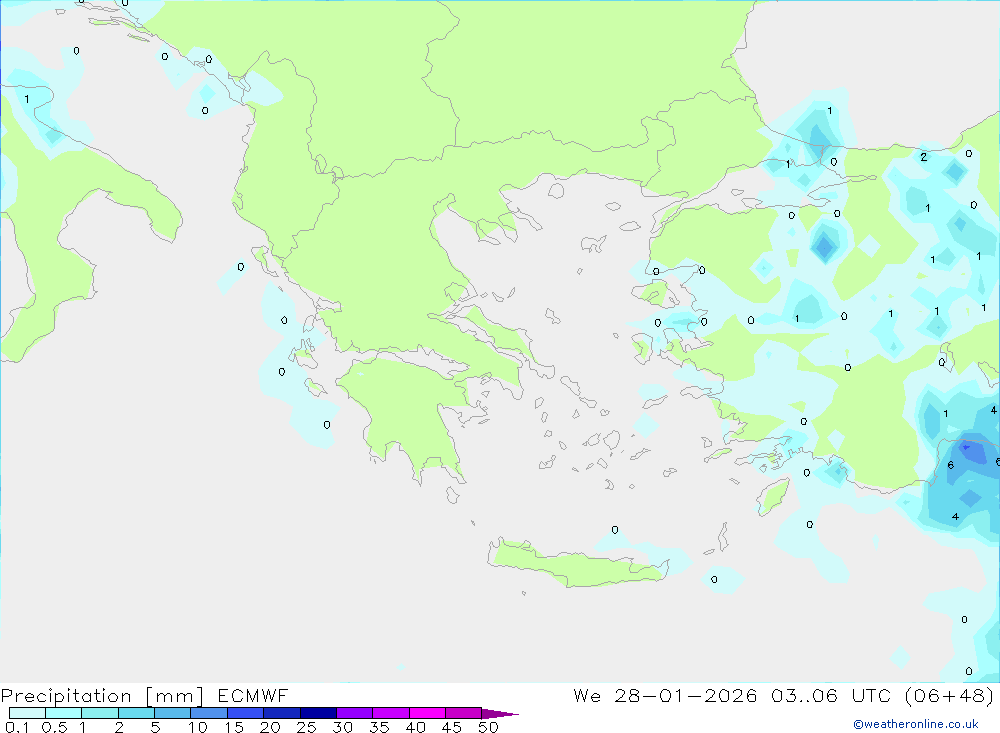The width and height of the screenshot is (1000, 733).
Task: Pick the 5–10 mm blue legend swatch
Action: [x=173, y=713]
